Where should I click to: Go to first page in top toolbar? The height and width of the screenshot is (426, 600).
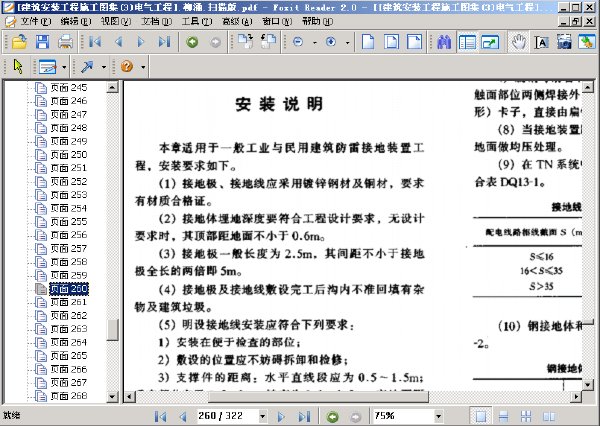pyautogui.click(x=95, y=42)
